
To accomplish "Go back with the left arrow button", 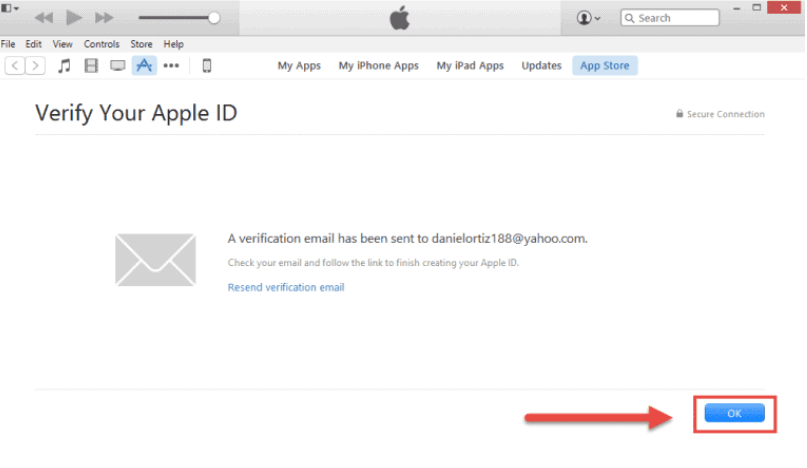I will (x=15, y=66).
